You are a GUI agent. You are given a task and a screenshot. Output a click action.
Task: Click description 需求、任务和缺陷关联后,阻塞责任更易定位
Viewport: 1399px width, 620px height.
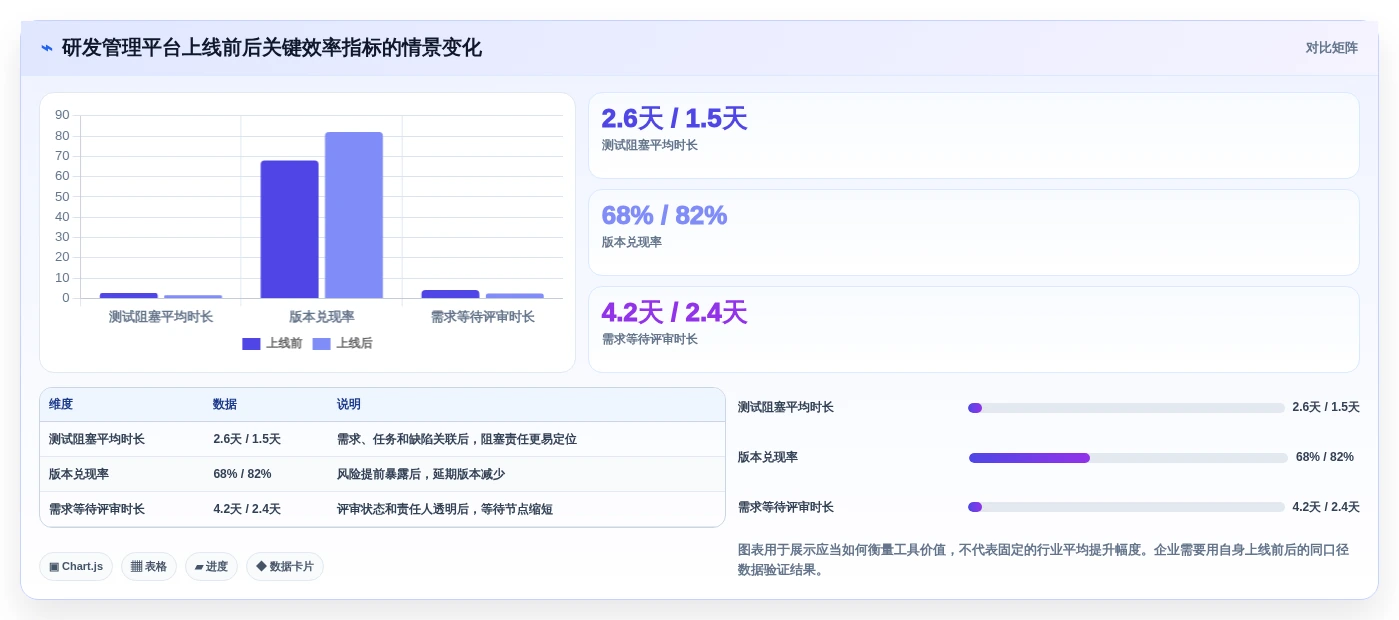(x=457, y=439)
